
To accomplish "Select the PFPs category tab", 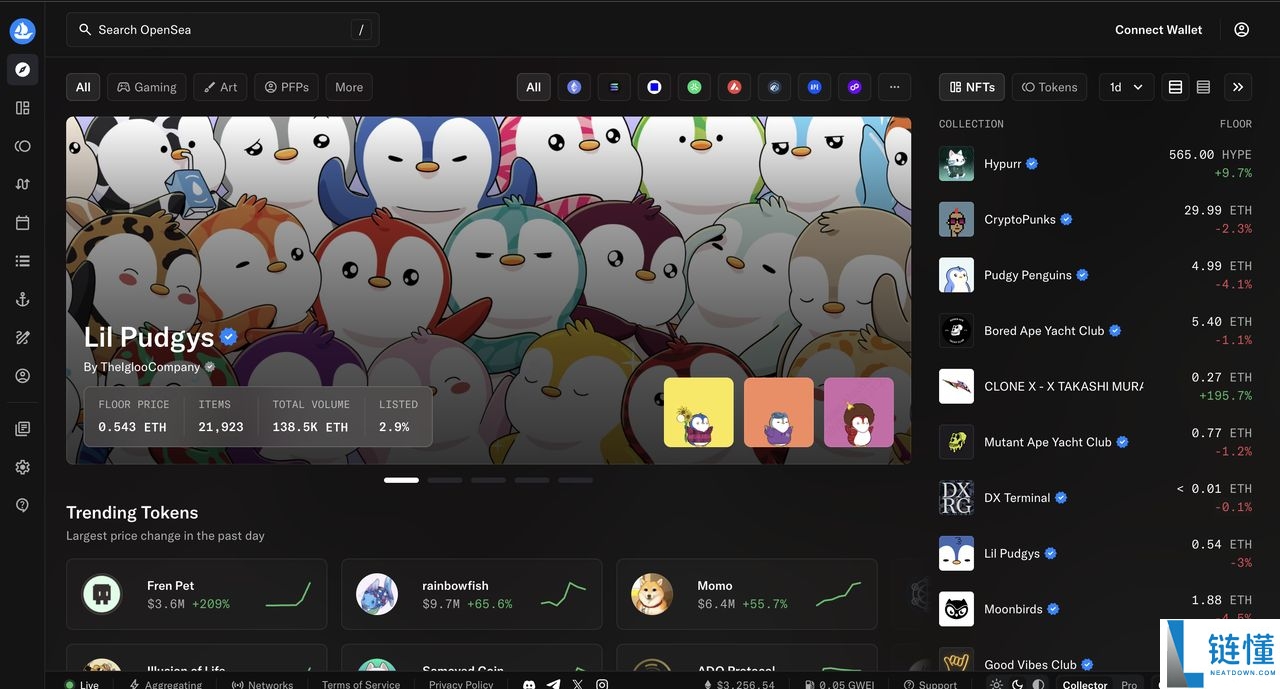I will click(287, 87).
